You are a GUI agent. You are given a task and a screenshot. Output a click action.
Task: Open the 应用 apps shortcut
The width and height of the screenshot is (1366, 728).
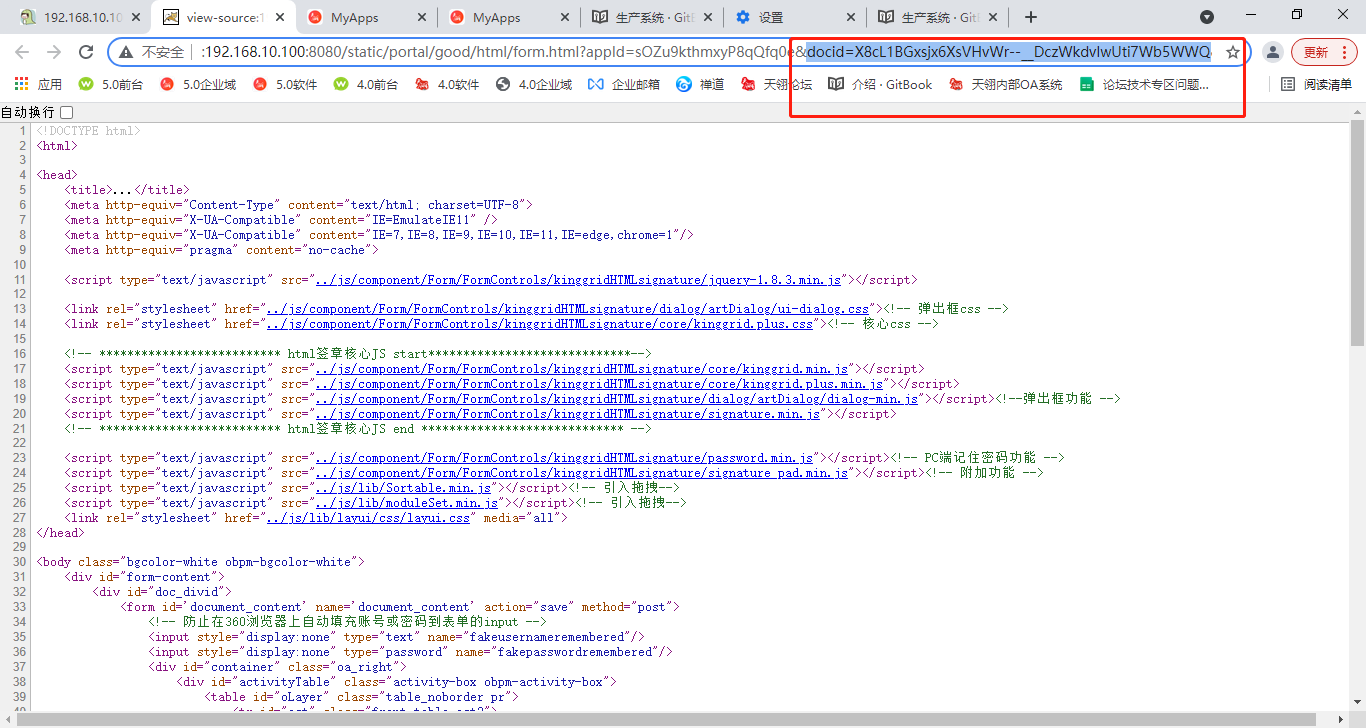point(38,85)
